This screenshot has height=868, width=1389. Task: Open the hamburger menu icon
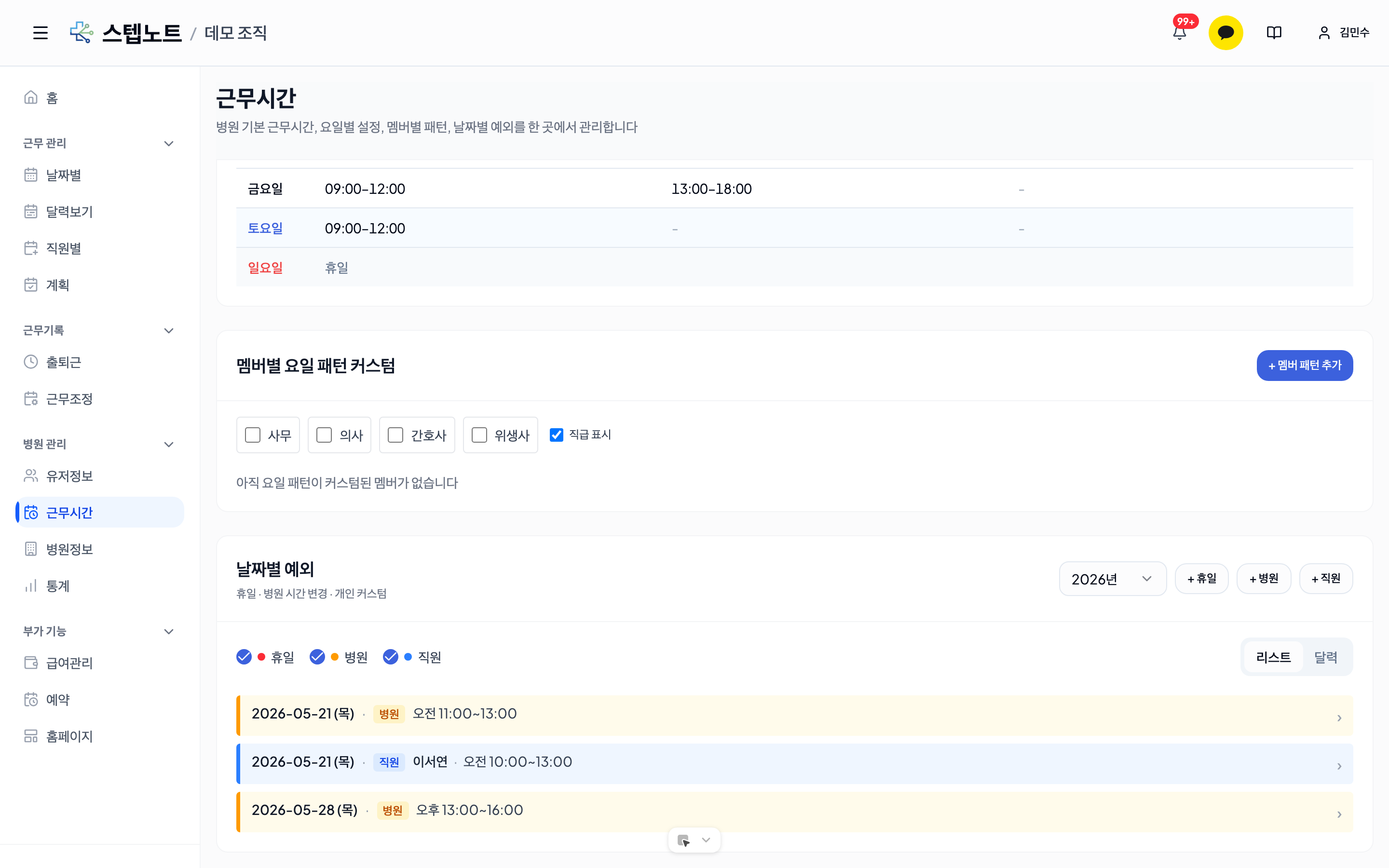coord(40,33)
